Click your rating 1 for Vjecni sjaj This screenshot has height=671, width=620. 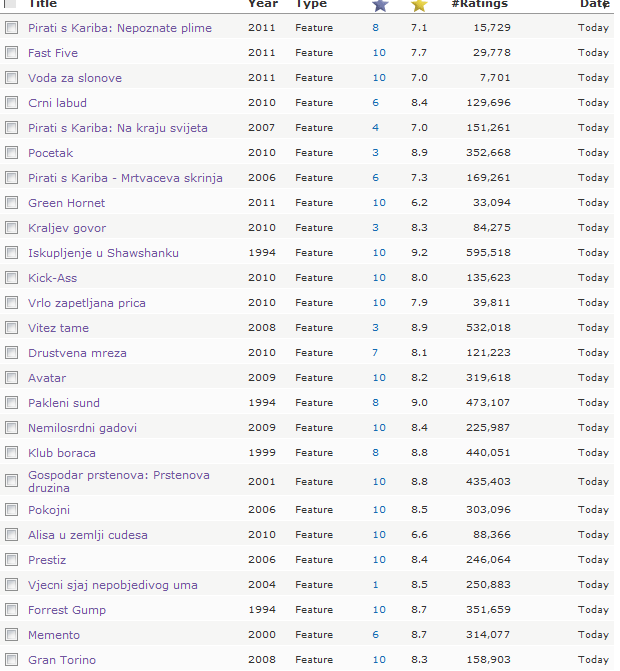pyautogui.click(x=375, y=585)
